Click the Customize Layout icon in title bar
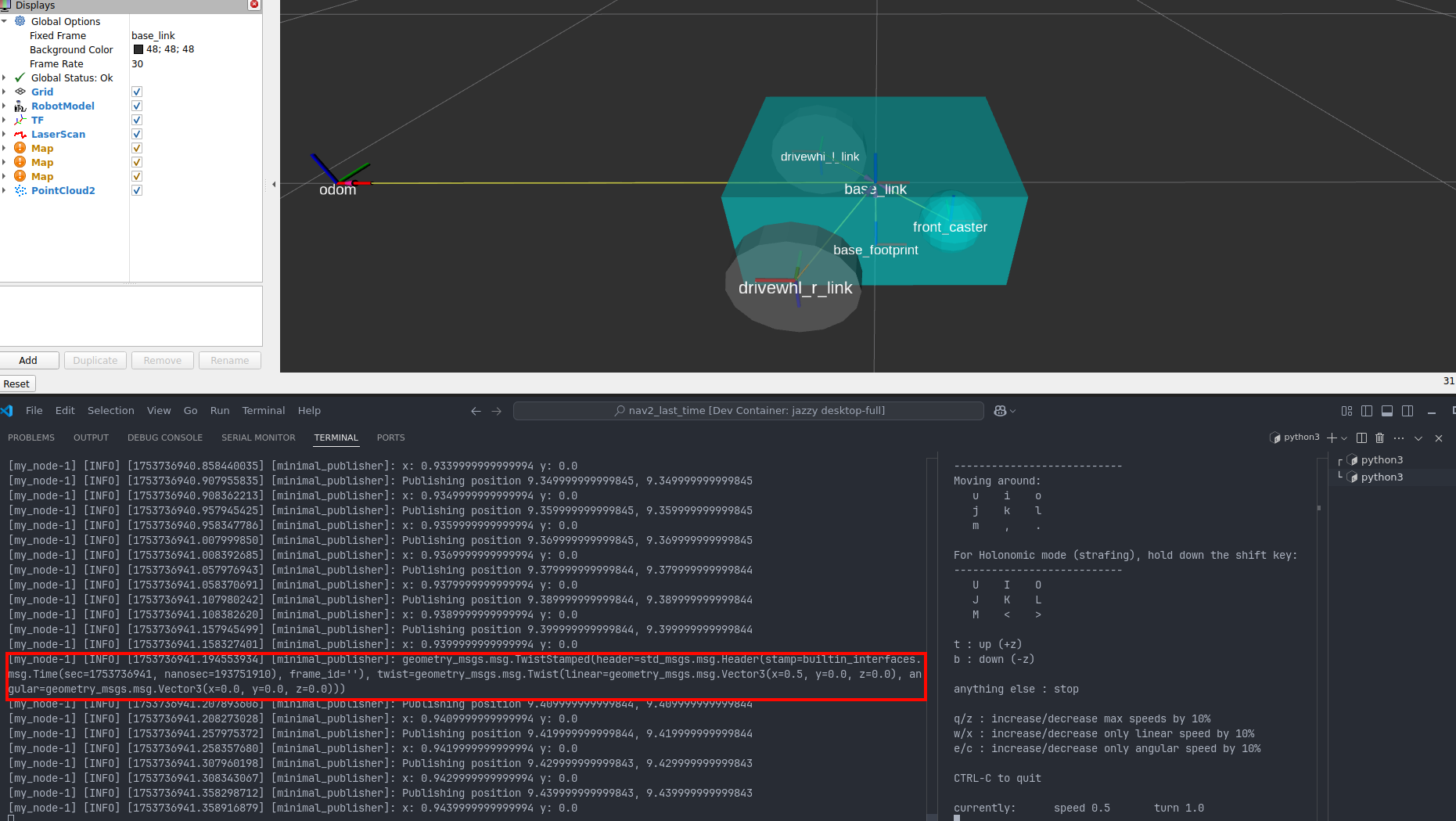Image resolution: width=1456 pixels, height=821 pixels. click(1346, 411)
